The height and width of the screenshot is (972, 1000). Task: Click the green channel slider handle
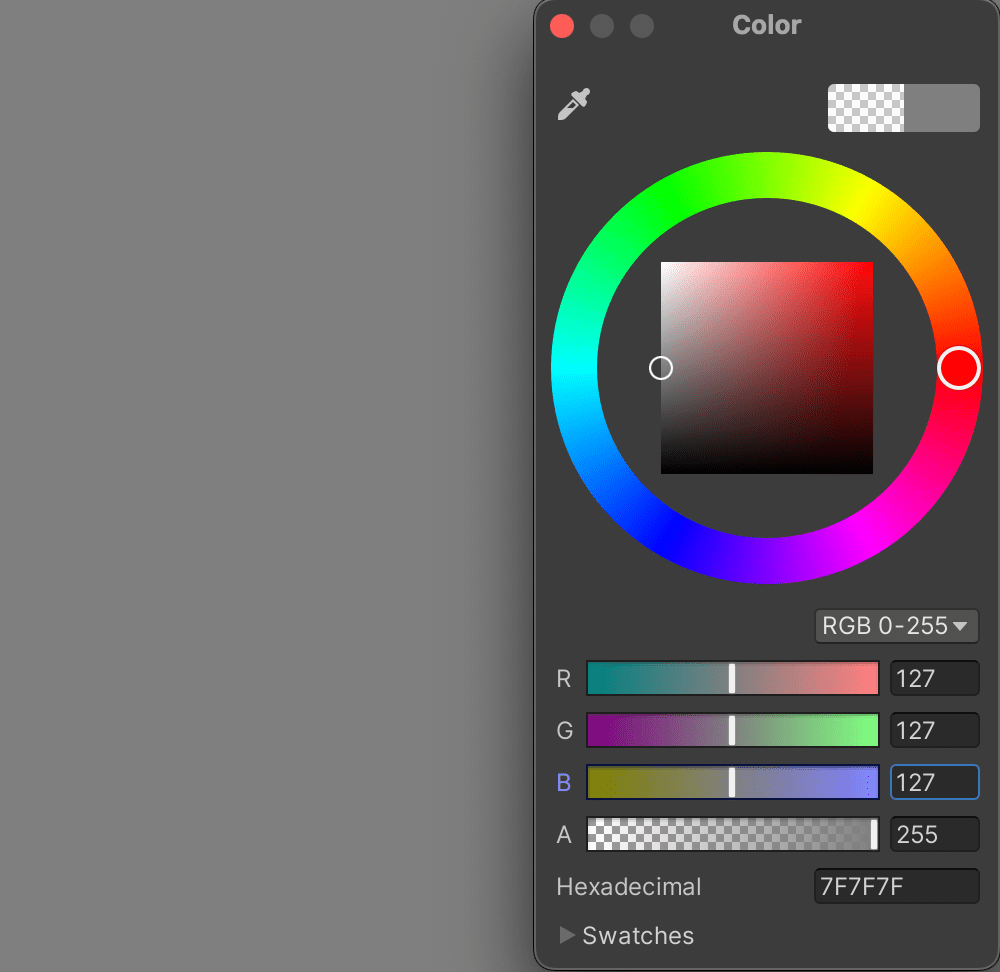(x=732, y=730)
